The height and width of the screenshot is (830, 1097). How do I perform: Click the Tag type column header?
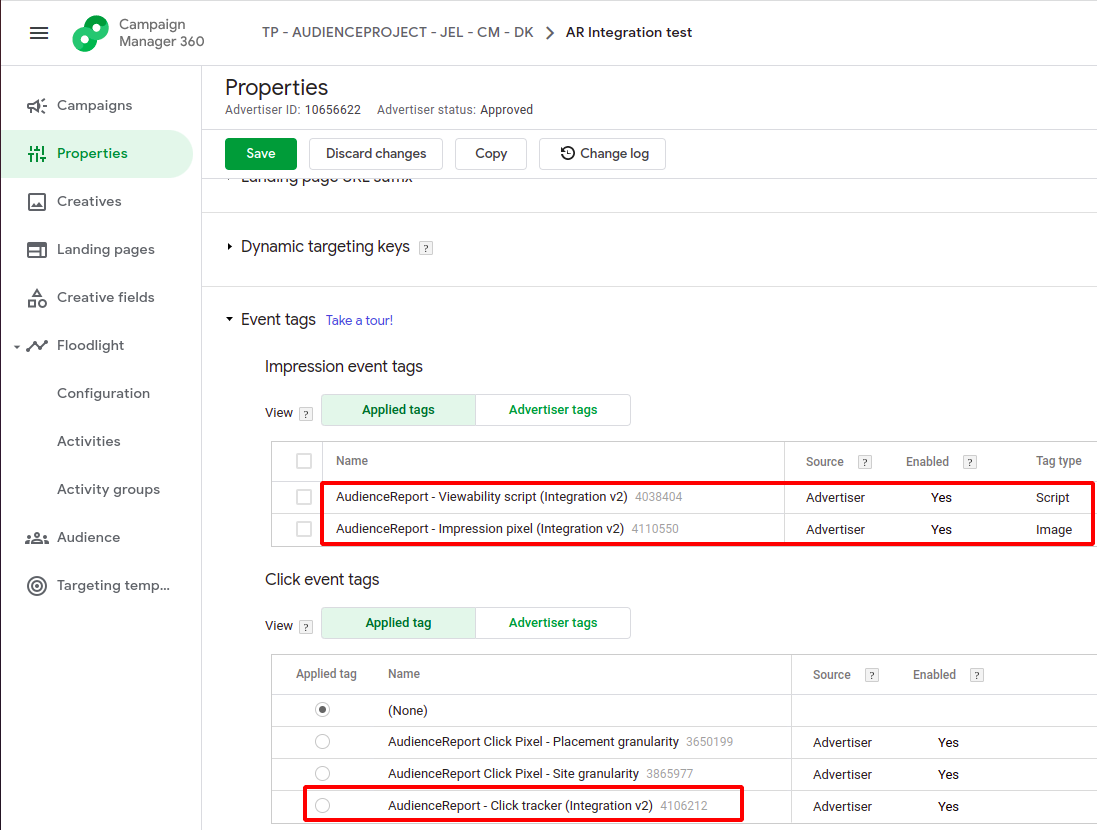1059,461
